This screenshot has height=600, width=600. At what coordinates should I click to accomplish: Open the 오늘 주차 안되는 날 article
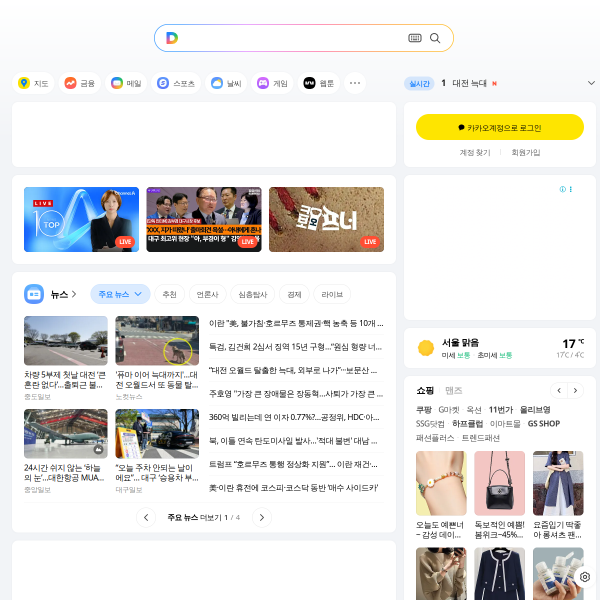(157, 451)
